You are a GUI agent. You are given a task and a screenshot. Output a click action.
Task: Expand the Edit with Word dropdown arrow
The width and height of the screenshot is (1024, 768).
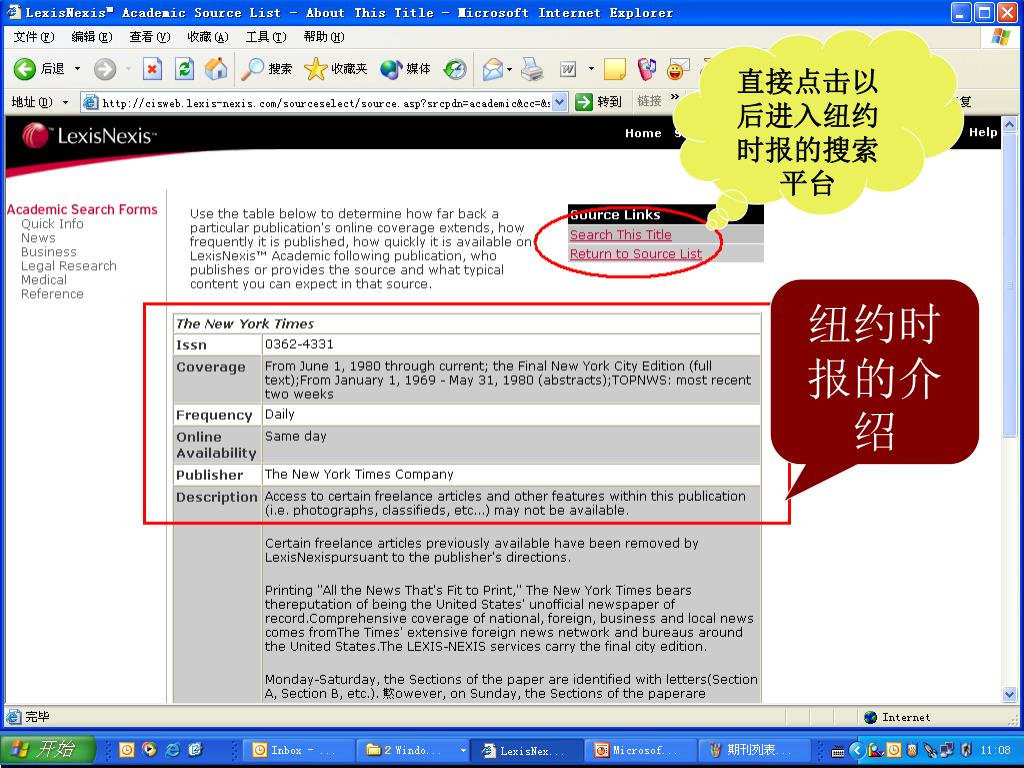point(591,69)
